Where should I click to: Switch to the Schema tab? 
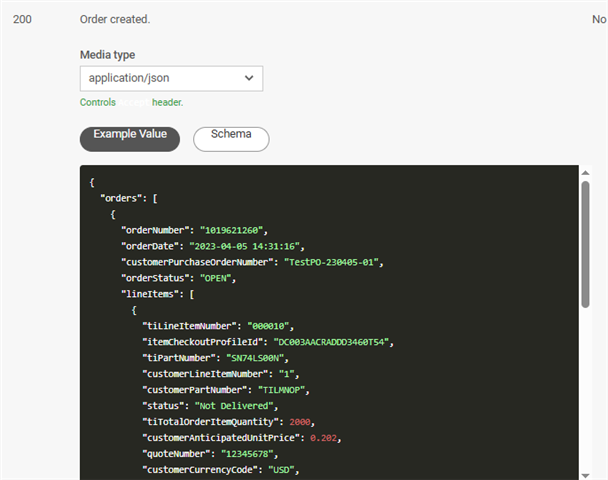point(231,136)
